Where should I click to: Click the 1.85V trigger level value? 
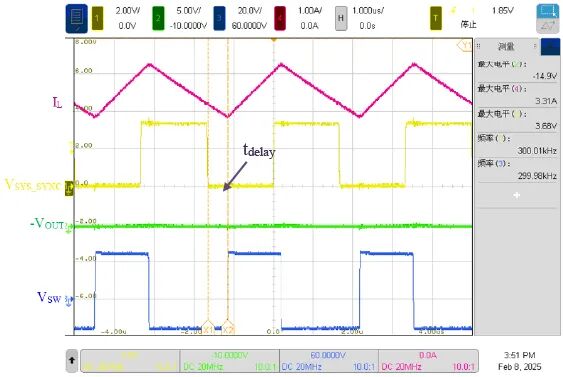click(502, 11)
